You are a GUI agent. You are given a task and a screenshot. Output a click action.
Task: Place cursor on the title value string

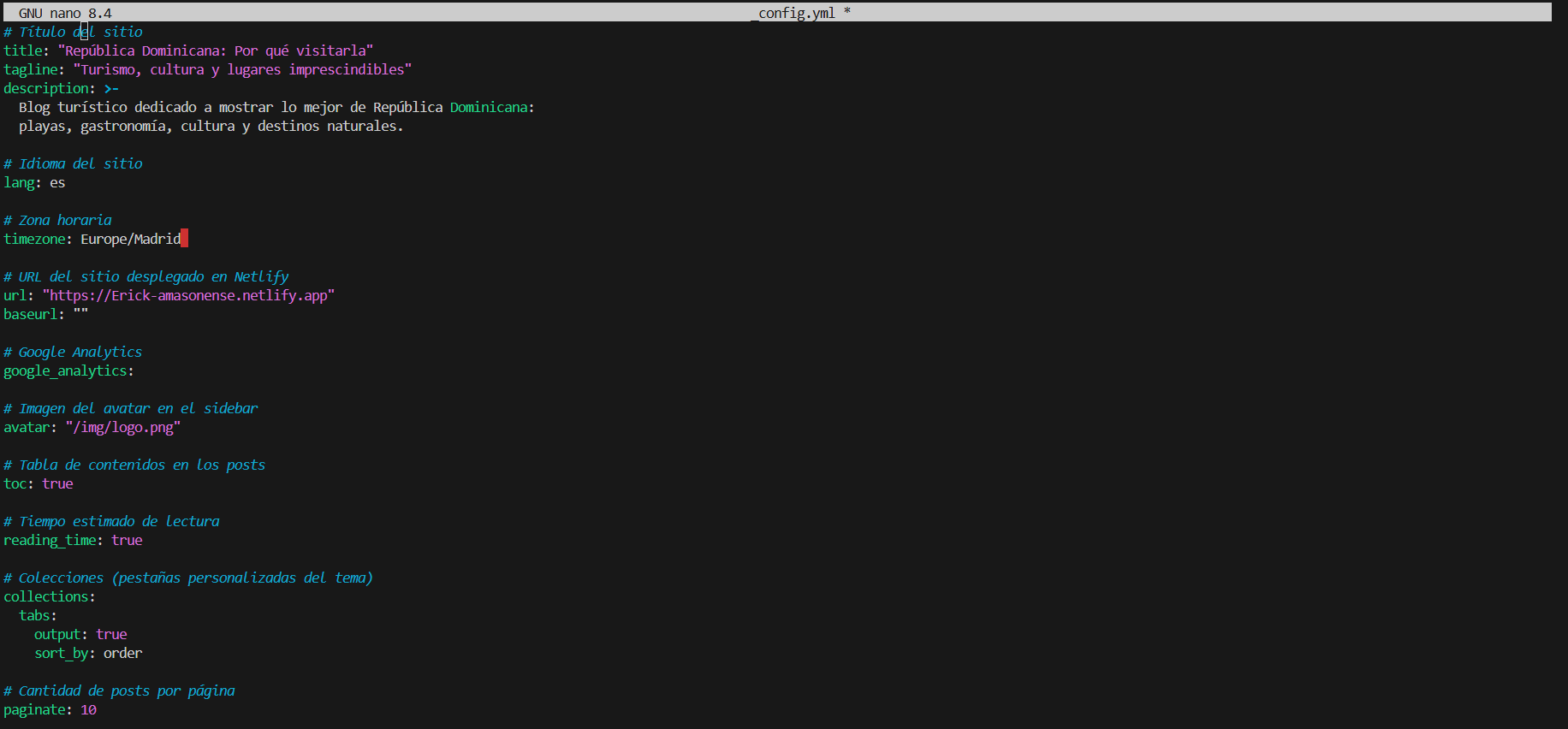pos(215,50)
